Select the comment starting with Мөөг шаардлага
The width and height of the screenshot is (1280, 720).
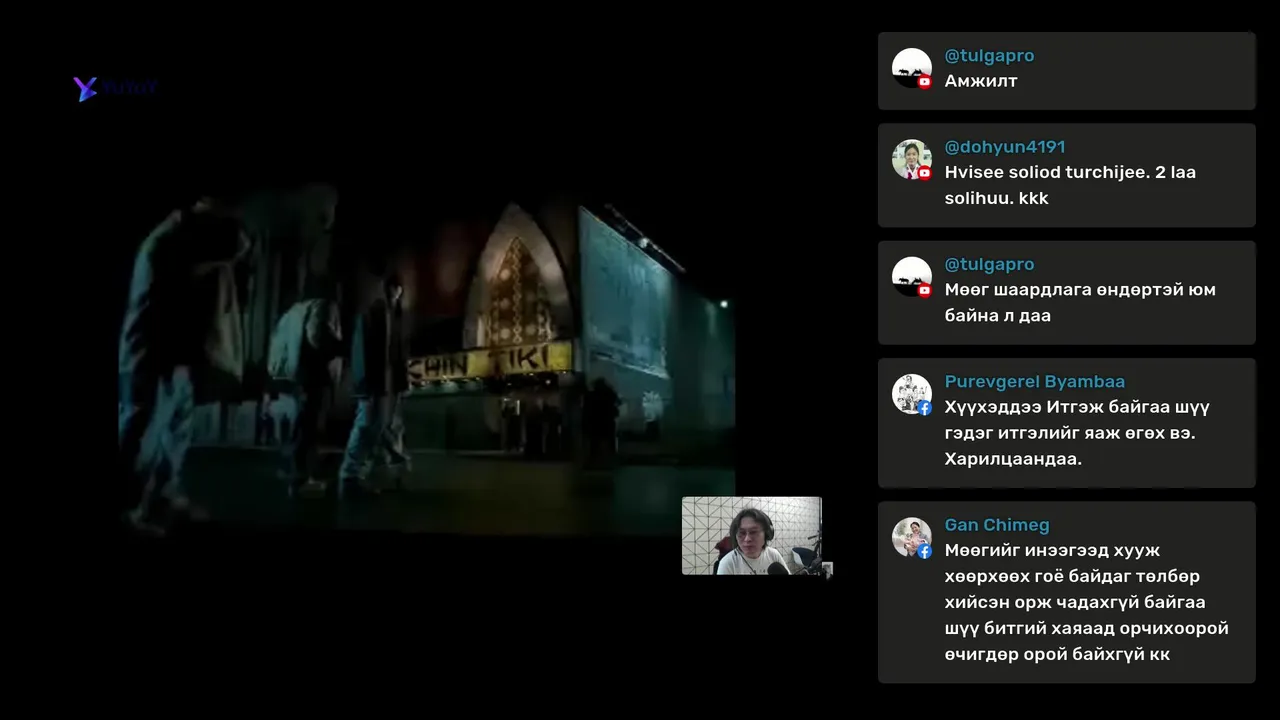coord(1080,302)
